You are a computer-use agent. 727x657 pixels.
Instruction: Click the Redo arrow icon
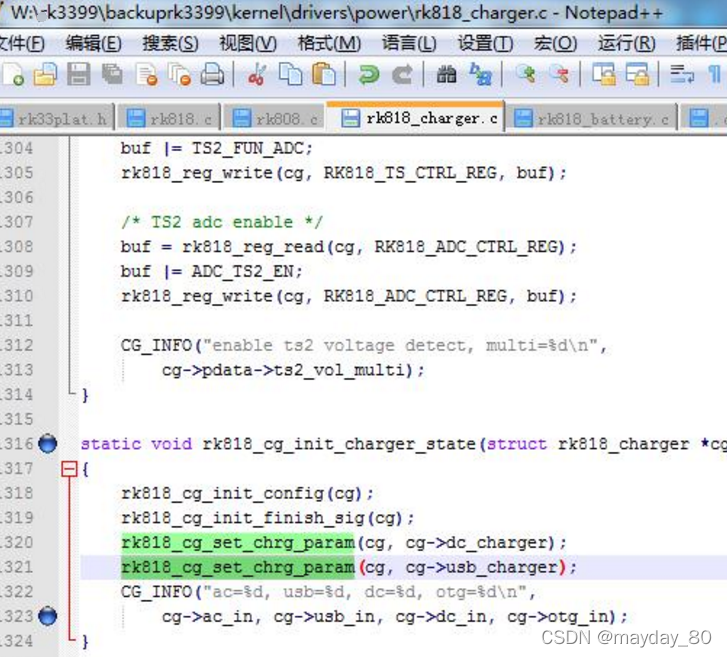(402, 75)
